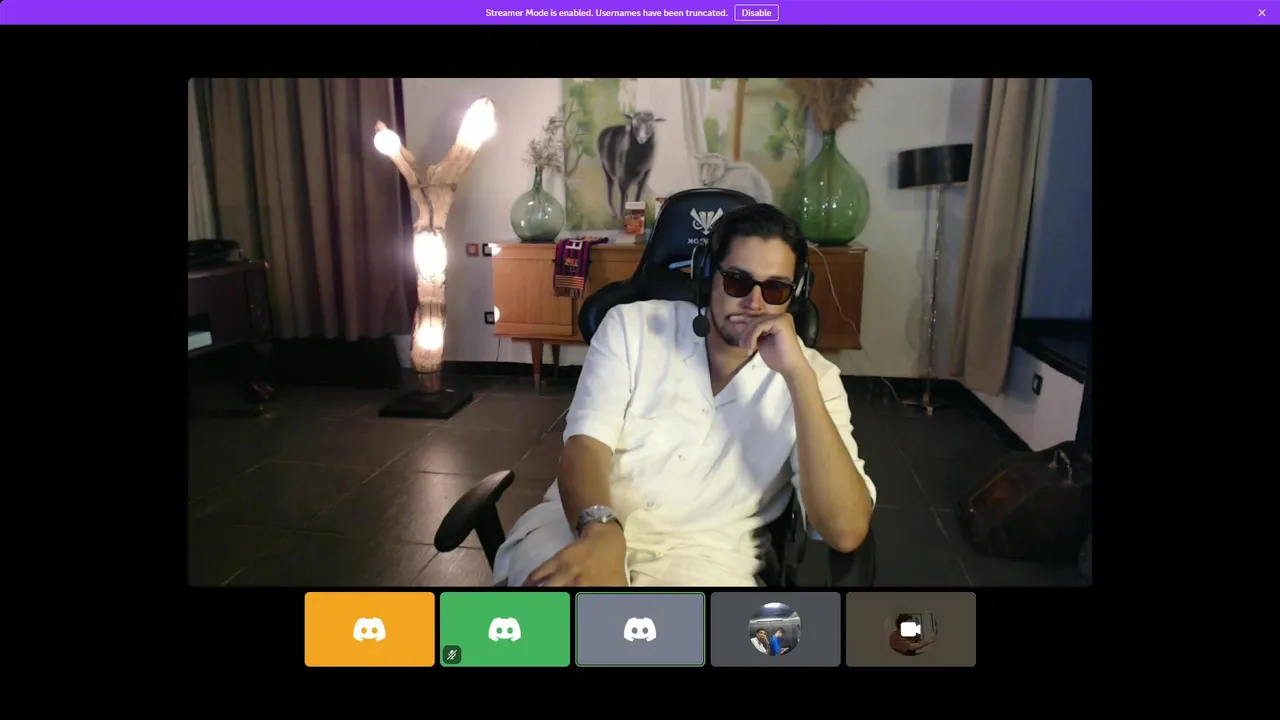The width and height of the screenshot is (1280, 720).
Task: Dismiss the Streamer Mode banner with X
Action: tap(1262, 13)
